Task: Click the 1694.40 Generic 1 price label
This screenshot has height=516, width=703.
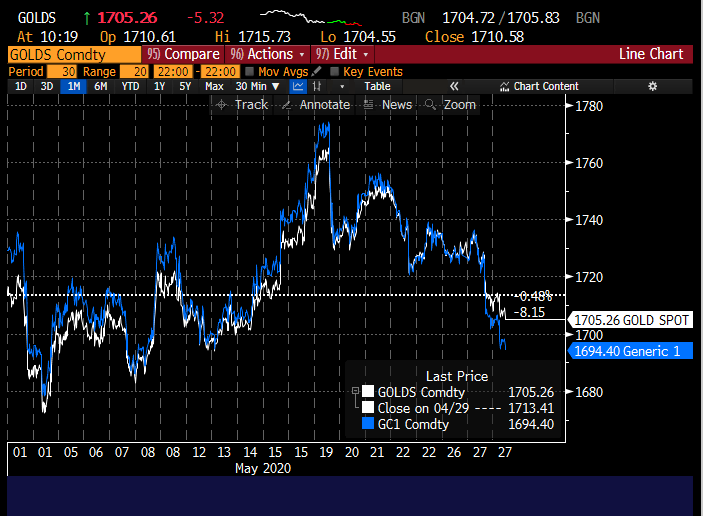Action: (631, 351)
